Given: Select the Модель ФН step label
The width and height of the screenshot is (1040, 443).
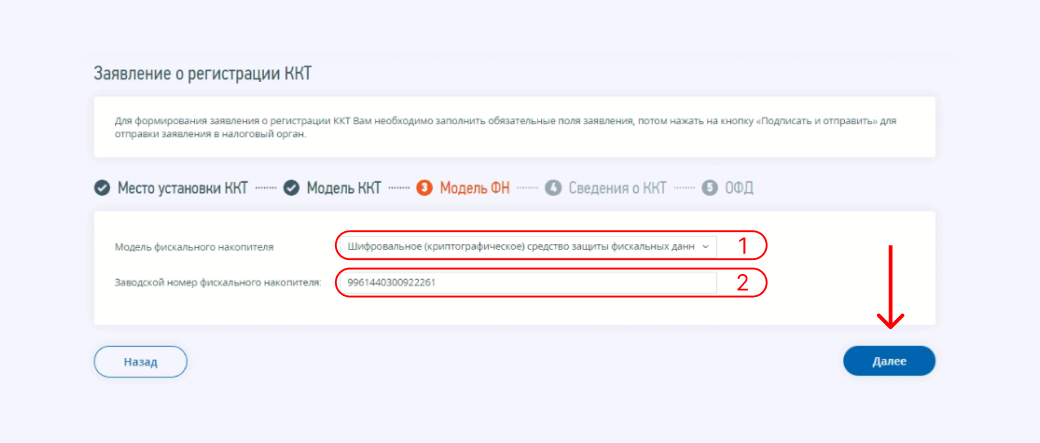Looking at the screenshot, I should 474,188.
